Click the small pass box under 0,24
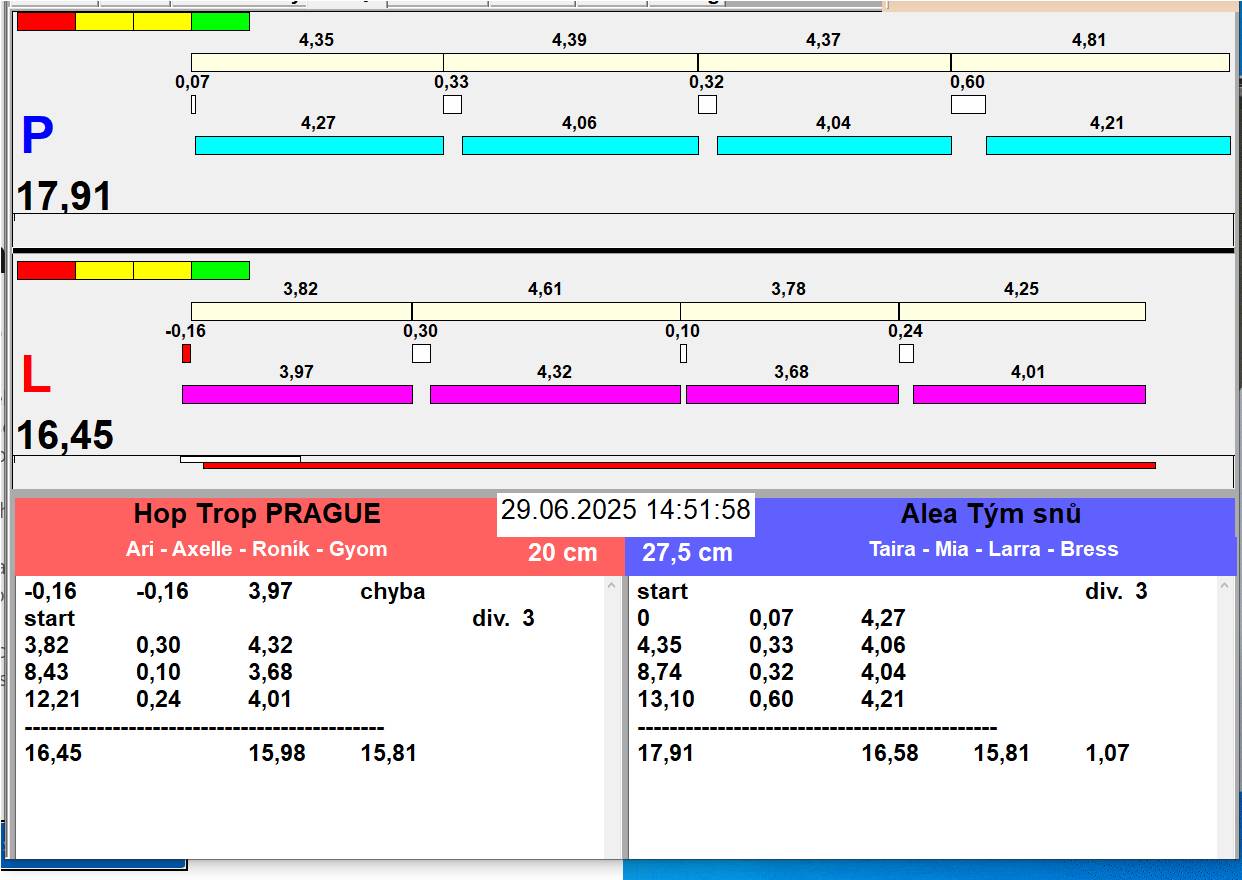 point(906,353)
